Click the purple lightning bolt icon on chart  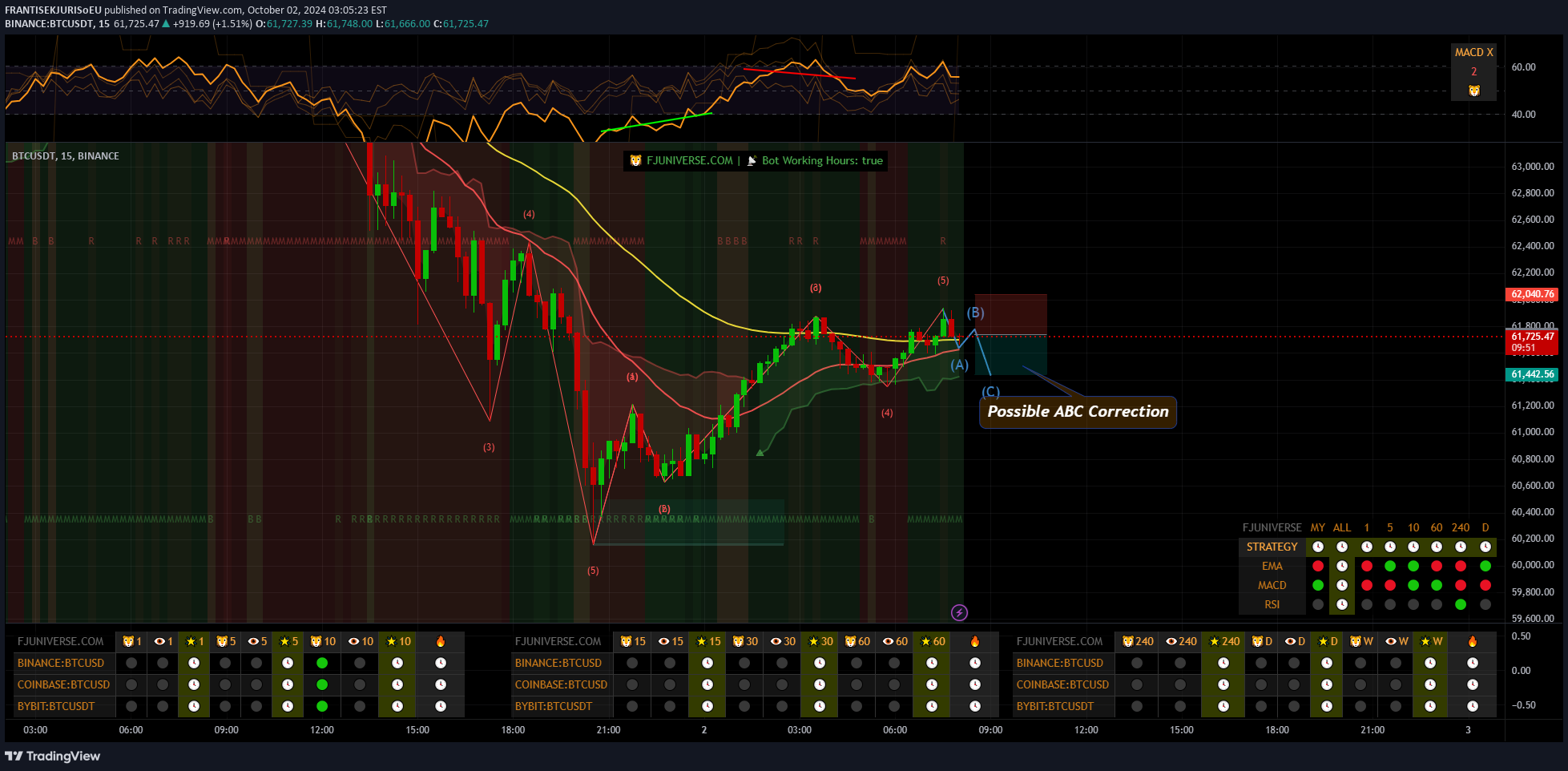[x=959, y=613]
